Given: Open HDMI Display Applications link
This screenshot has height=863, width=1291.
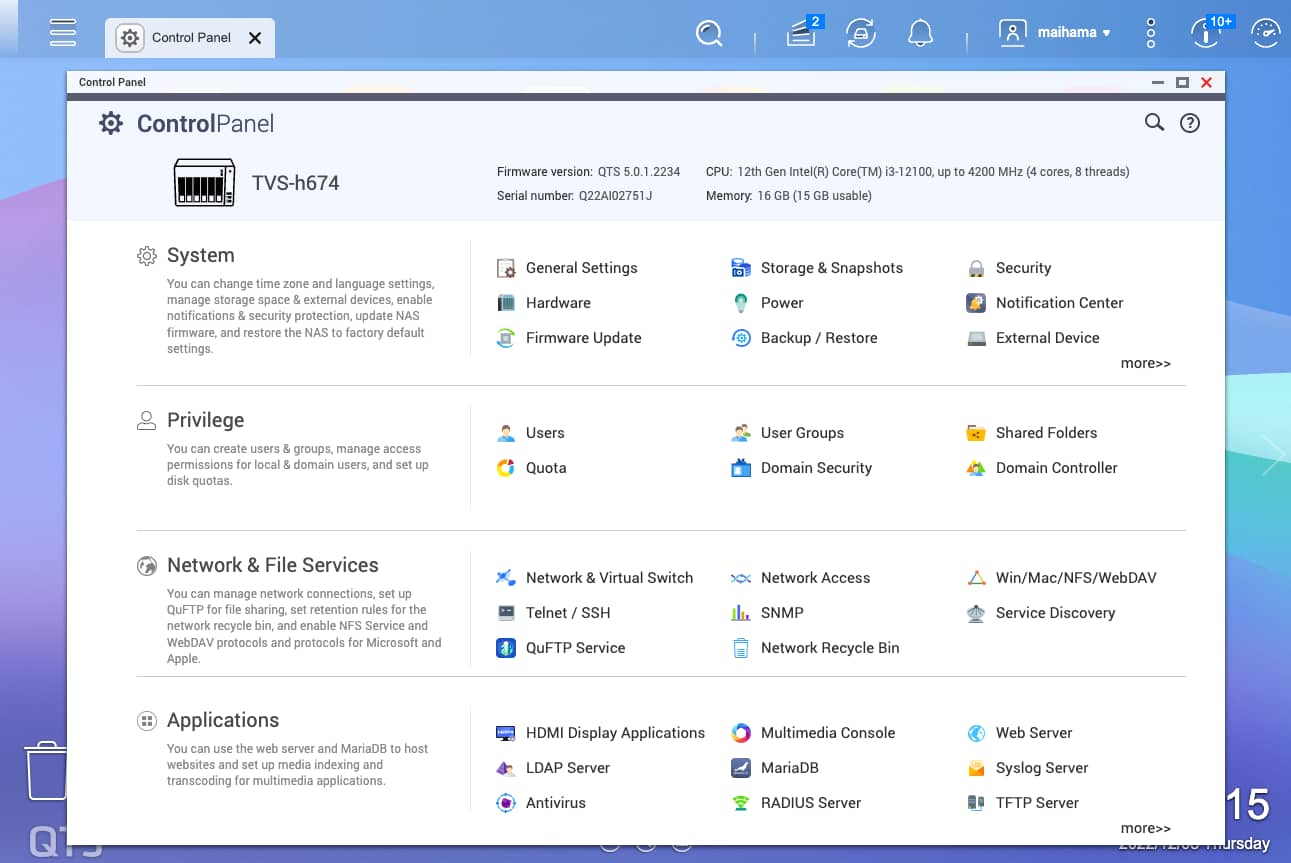Looking at the screenshot, I should point(615,733).
